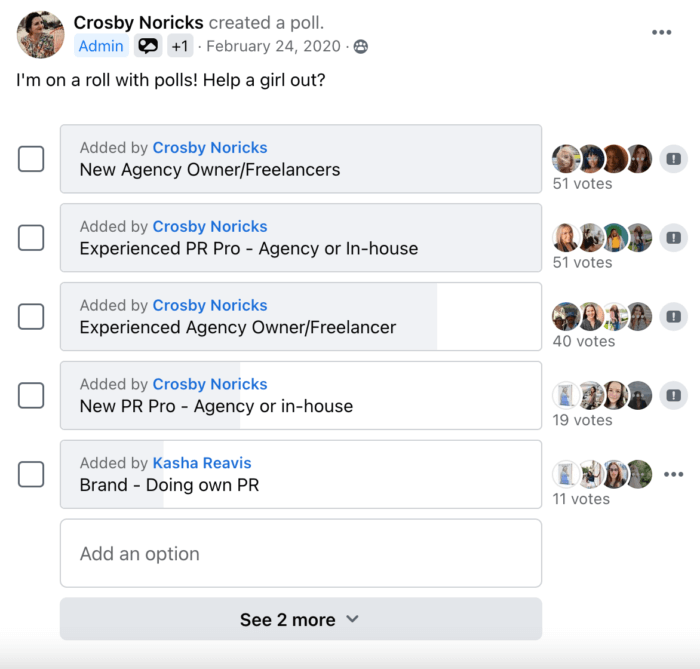This screenshot has width=700, height=669.
Task: Click alert icon beside New Agency Owner/Freelancers
Action: pyautogui.click(x=674, y=158)
